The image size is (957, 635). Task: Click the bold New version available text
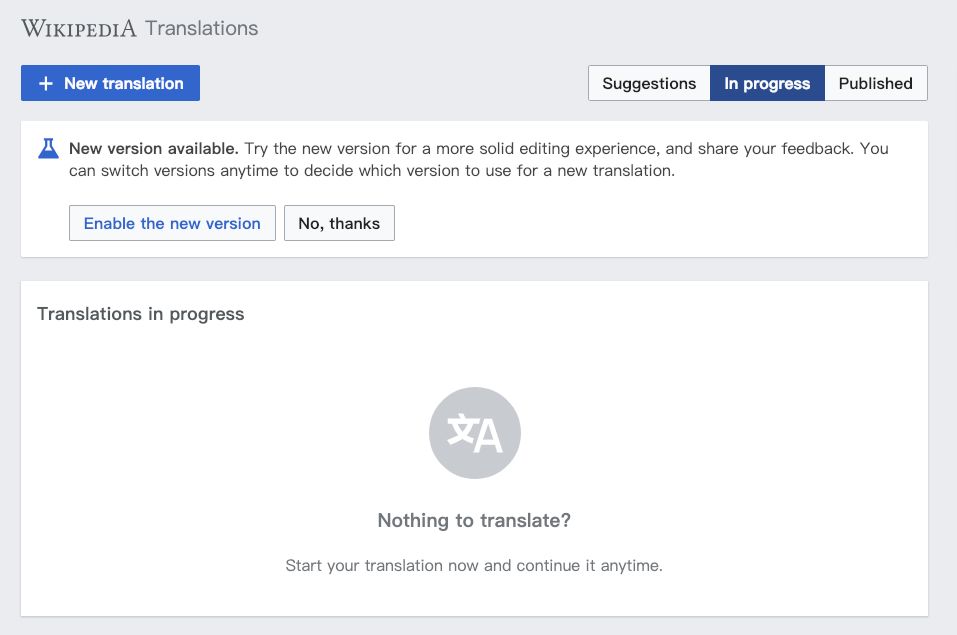(x=154, y=149)
